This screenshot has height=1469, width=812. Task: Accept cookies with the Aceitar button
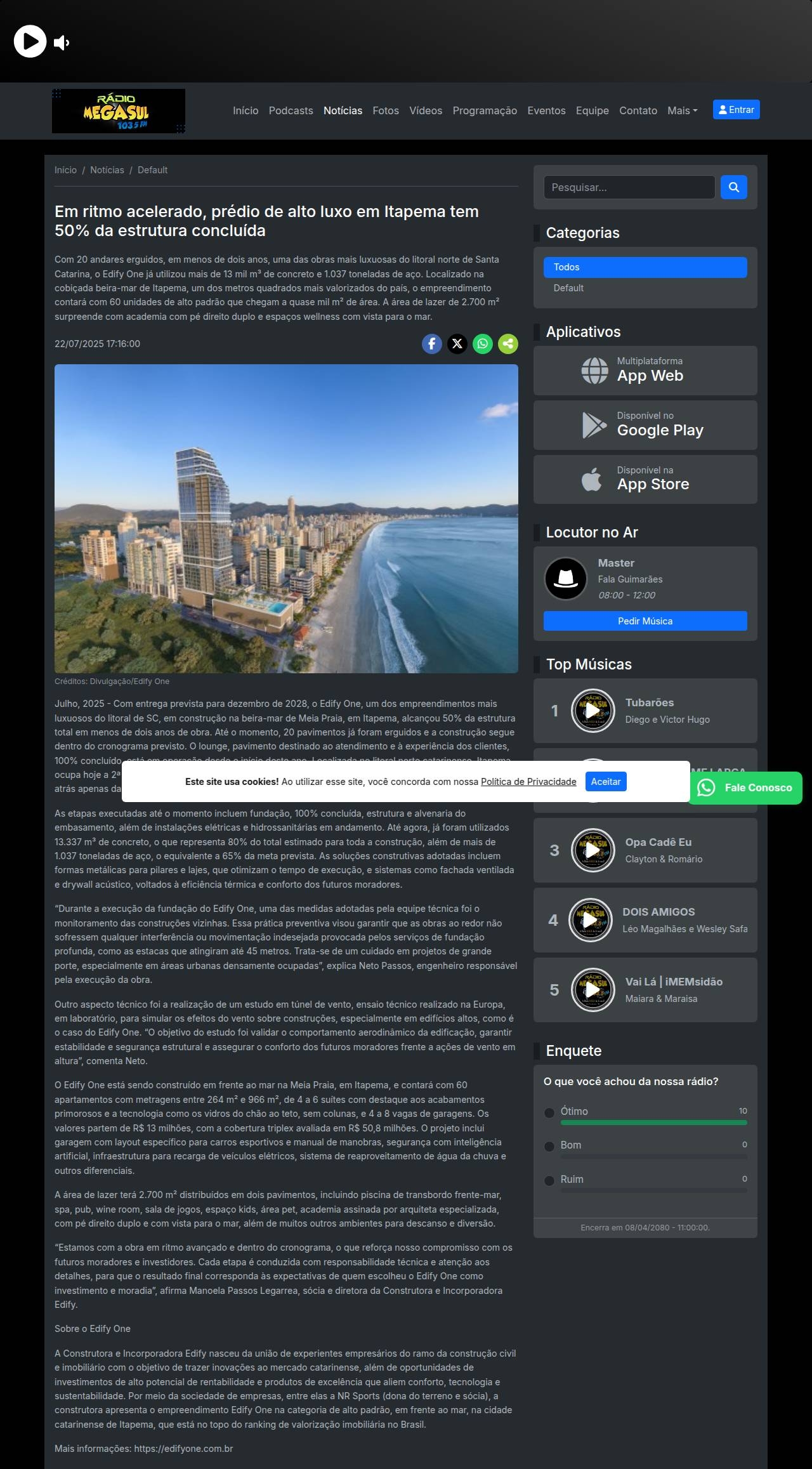point(605,782)
